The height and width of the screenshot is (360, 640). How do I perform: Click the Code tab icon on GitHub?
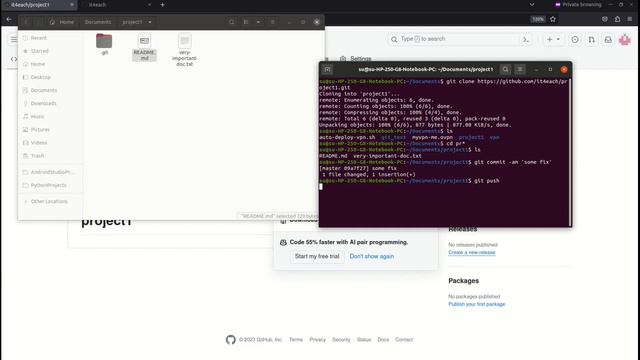click(13, 59)
